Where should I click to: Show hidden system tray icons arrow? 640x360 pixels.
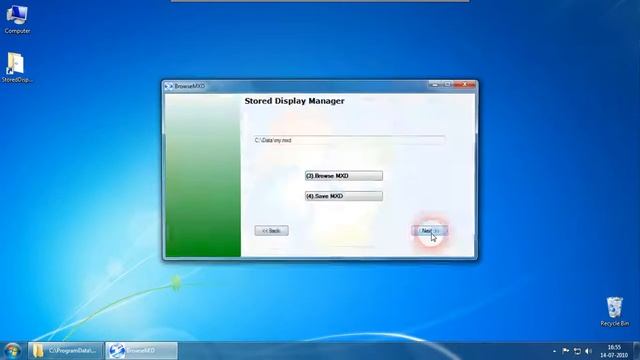[554, 351]
